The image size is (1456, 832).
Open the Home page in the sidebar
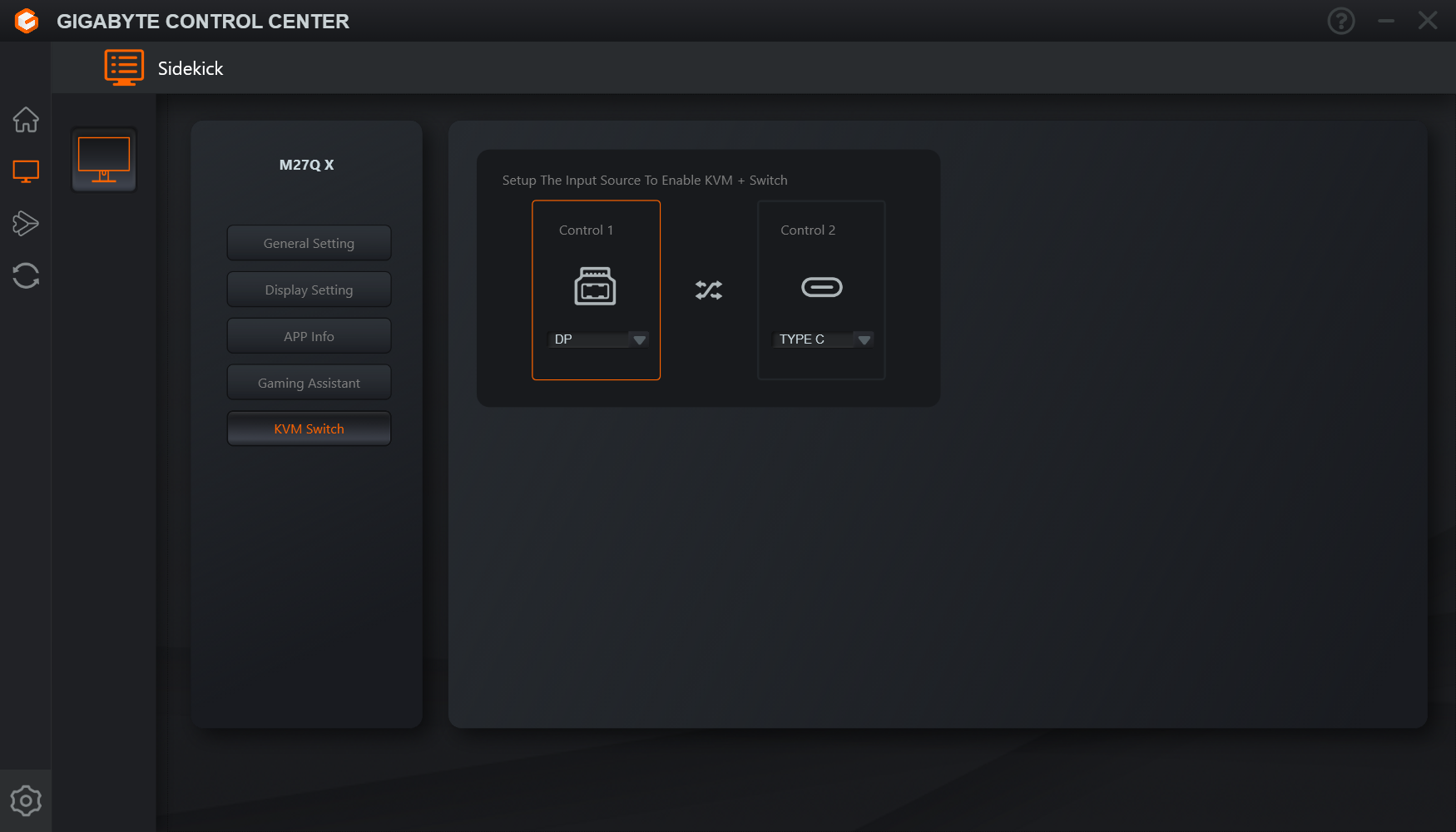click(x=26, y=120)
